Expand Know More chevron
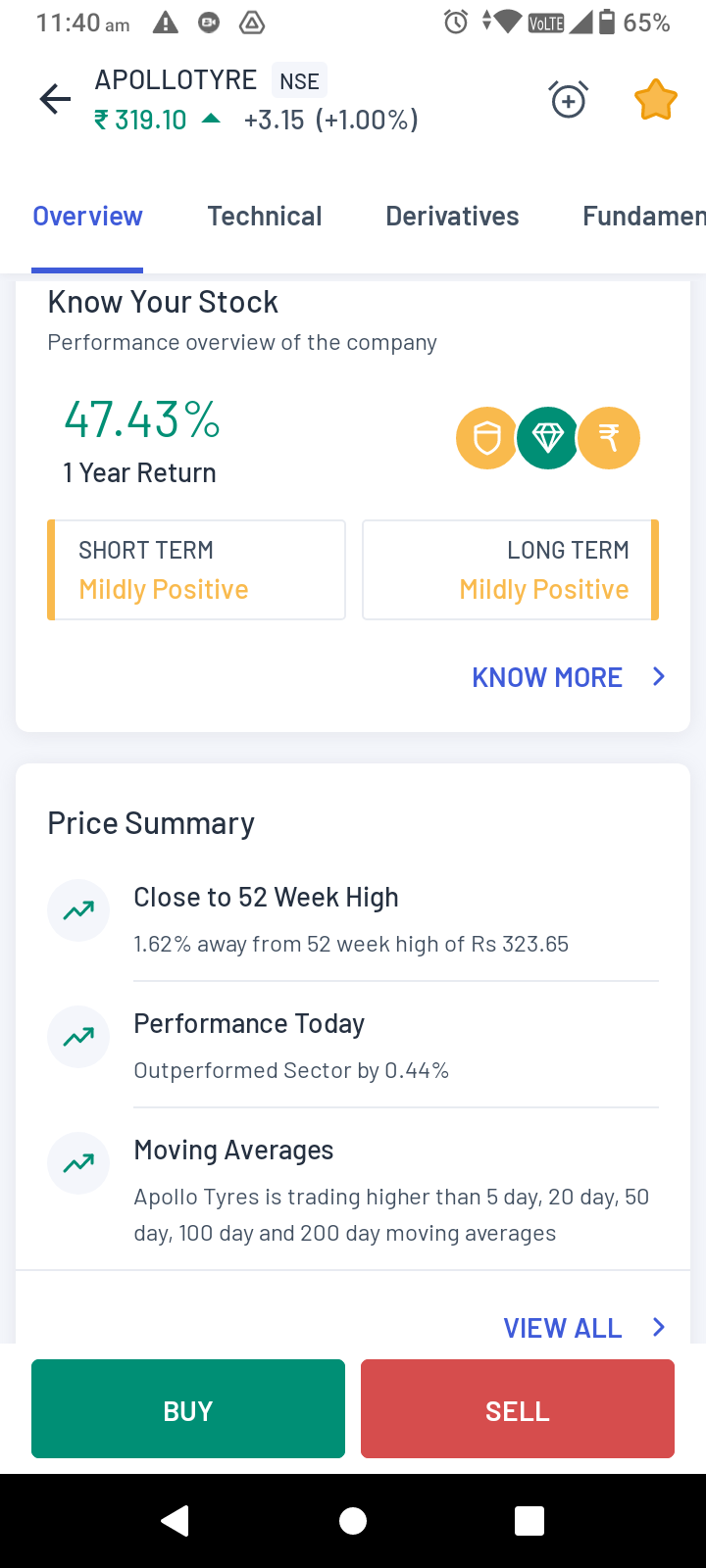The width and height of the screenshot is (706, 1568). (x=658, y=677)
